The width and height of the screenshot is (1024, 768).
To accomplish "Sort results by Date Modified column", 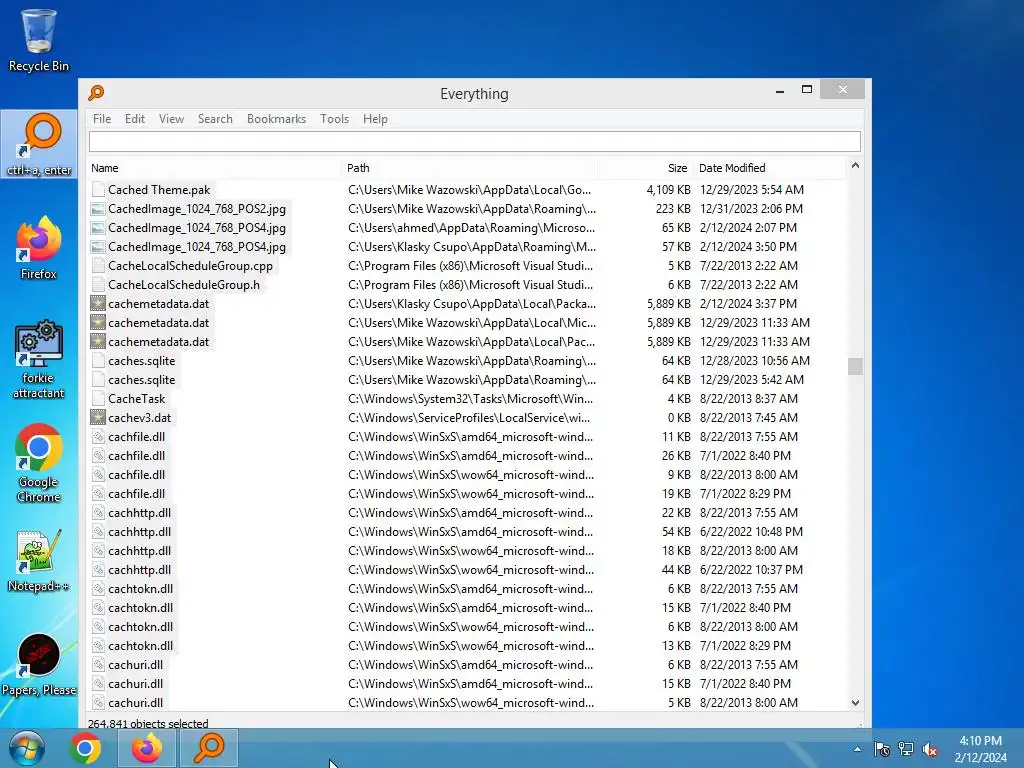I will click(769, 168).
